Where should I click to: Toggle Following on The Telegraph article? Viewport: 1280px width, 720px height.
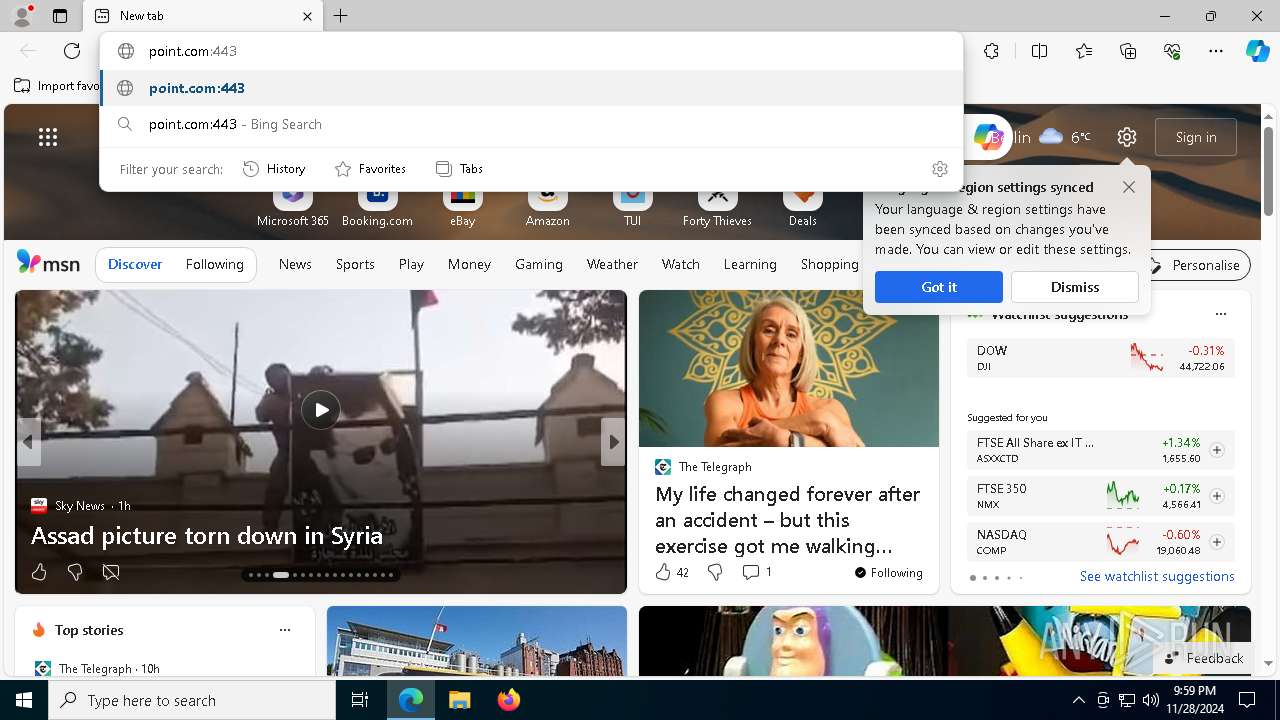pyautogui.click(x=888, y=573)
